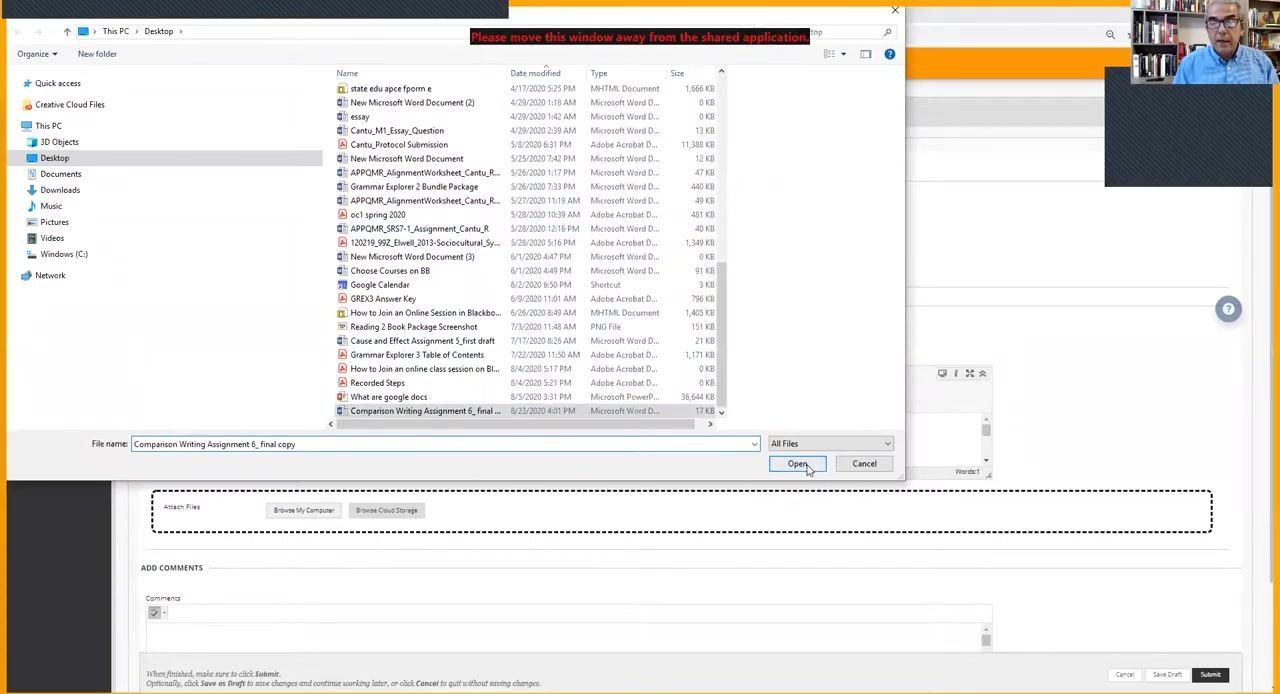The image size is (1280, 694).
Task: Click the shortcut icon beside Google Calendar
Action: point(343,285)
